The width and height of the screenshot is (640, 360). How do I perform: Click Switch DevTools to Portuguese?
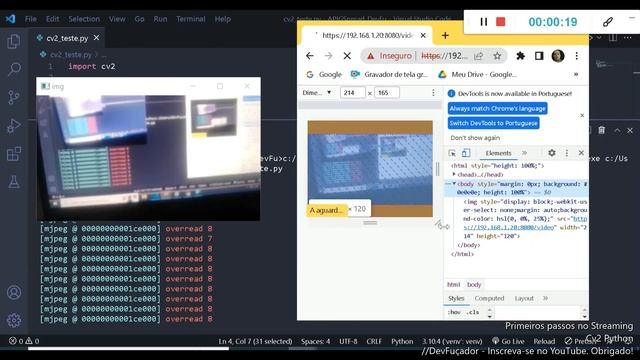click(x=493, y=123)
